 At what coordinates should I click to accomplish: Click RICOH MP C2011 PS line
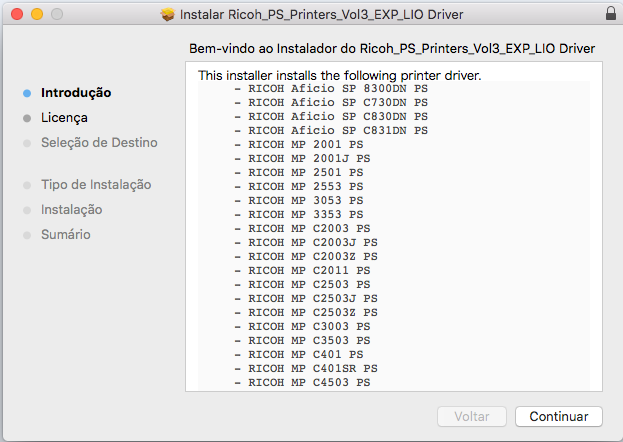tap(302, 270)
